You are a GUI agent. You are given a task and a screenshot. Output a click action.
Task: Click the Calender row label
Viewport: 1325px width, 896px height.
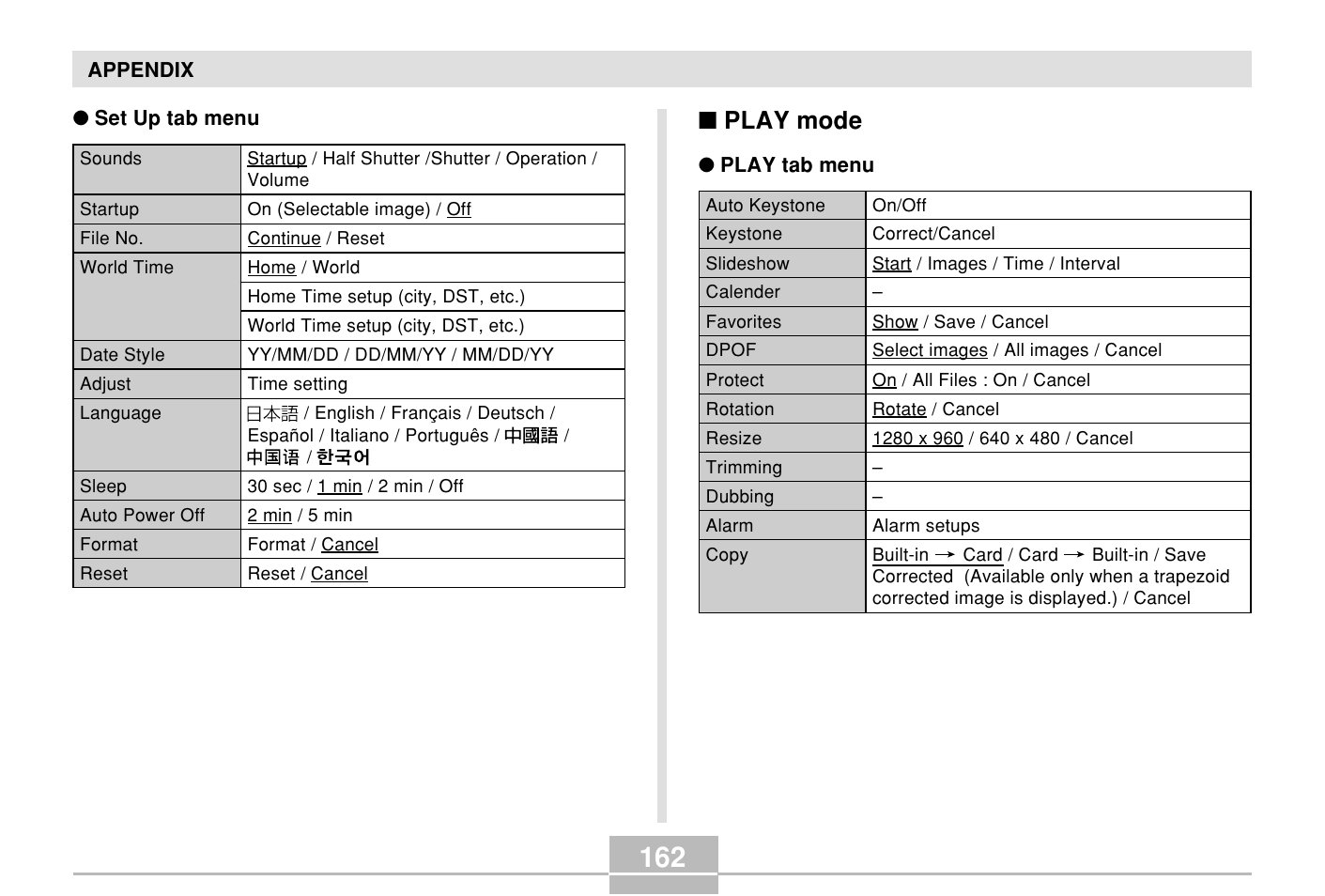tap(743, 292)
